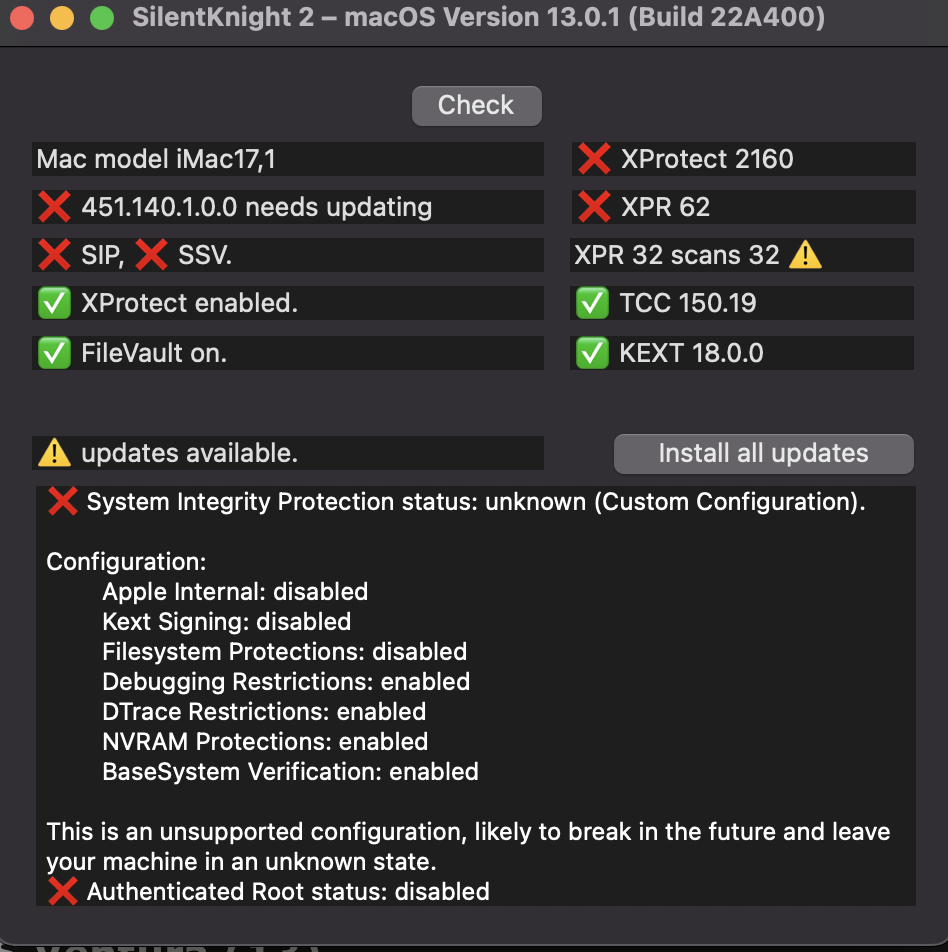This screenshot has height=952, width=948.
Task: Click green checkmark beside TCC 150.19
Action: pyautogui.click(x=593, y=303)
